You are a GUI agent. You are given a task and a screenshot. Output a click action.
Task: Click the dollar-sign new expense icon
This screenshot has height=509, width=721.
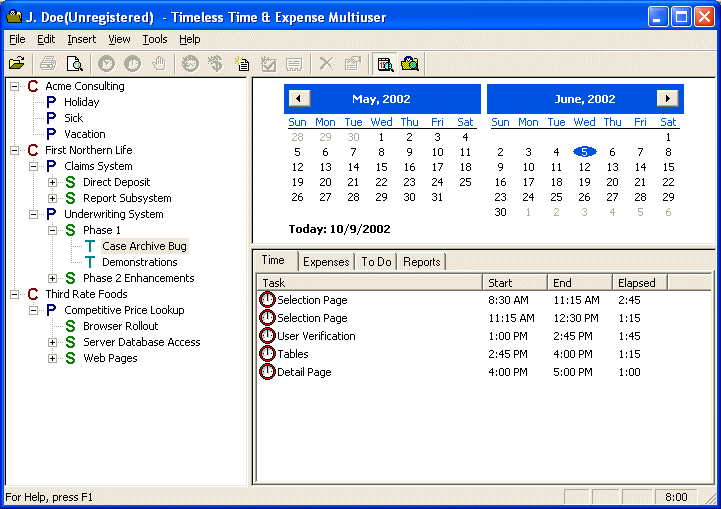pos(216,63)
